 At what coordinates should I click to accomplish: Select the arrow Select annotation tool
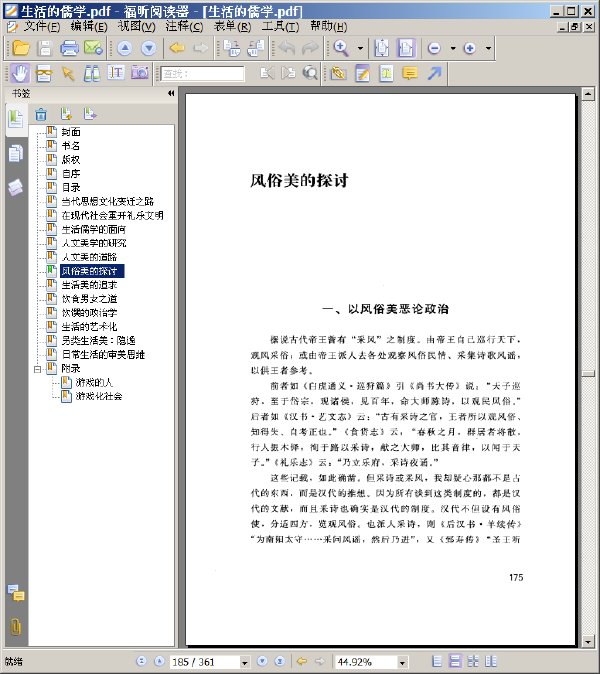click(68, 74)
